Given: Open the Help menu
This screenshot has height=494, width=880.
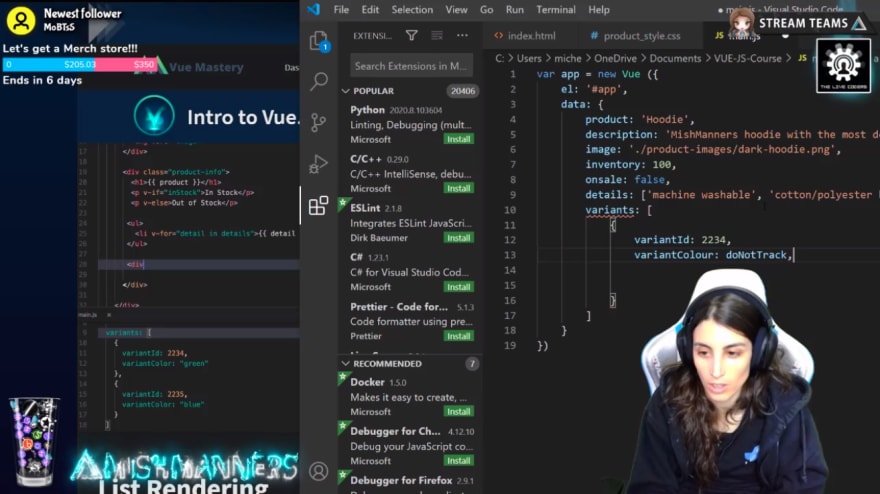Looking at the screenshot, I should pyautogui.click(x=599, y=10).
